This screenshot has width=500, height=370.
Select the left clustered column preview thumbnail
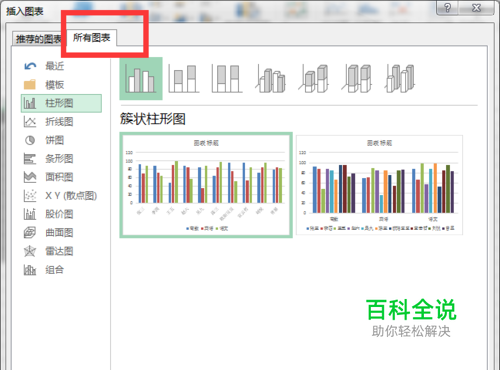[x=206, y=185]
